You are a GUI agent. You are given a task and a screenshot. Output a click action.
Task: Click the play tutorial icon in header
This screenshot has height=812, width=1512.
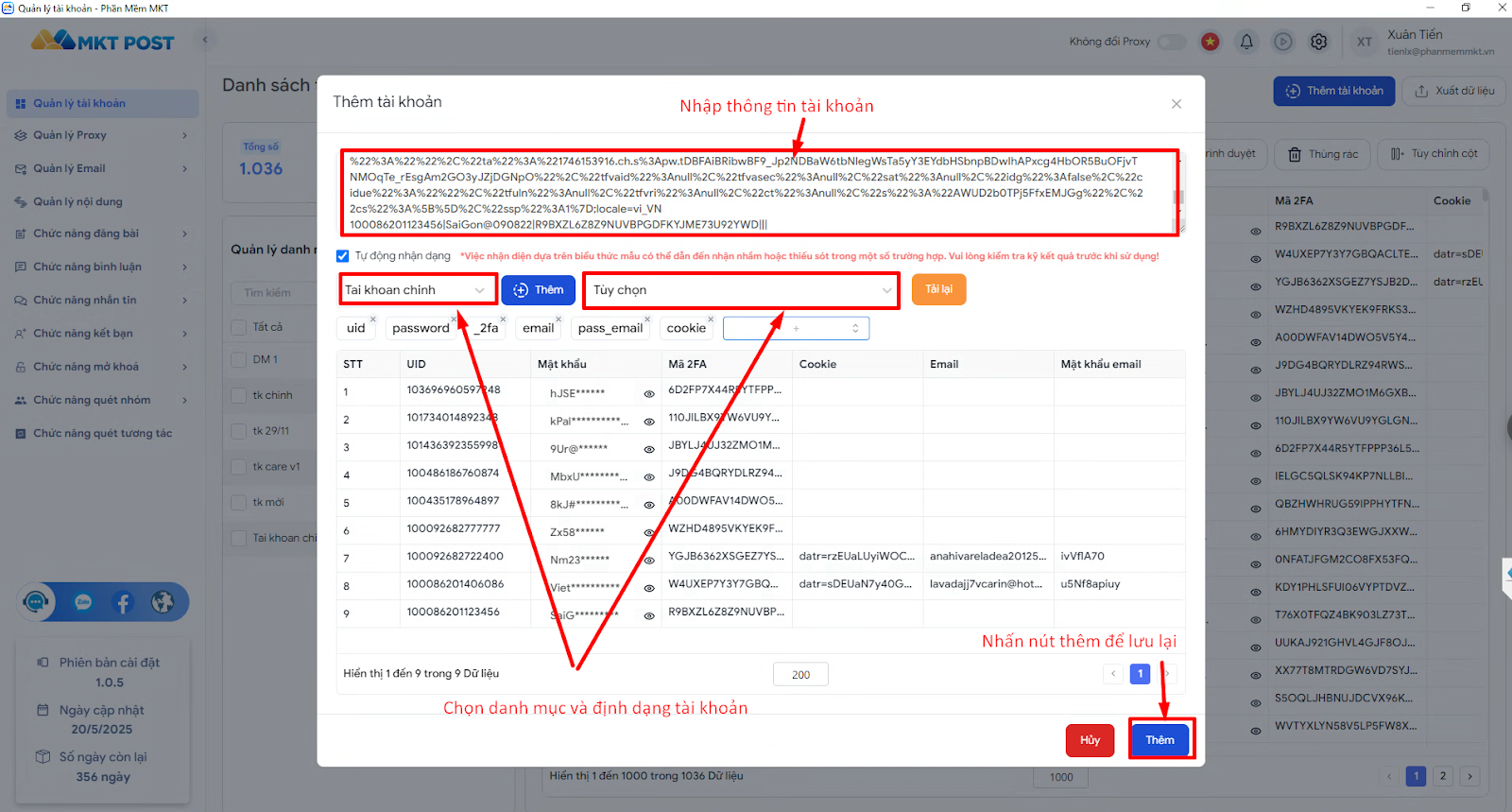coord(1282,42)
